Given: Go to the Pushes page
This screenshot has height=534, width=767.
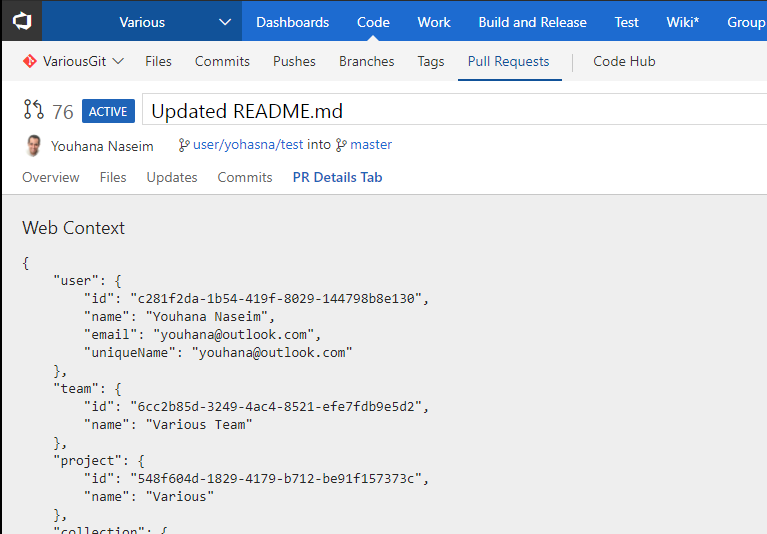Looking at the screenshot, I should pyautogui.click(x=294, y=61).
